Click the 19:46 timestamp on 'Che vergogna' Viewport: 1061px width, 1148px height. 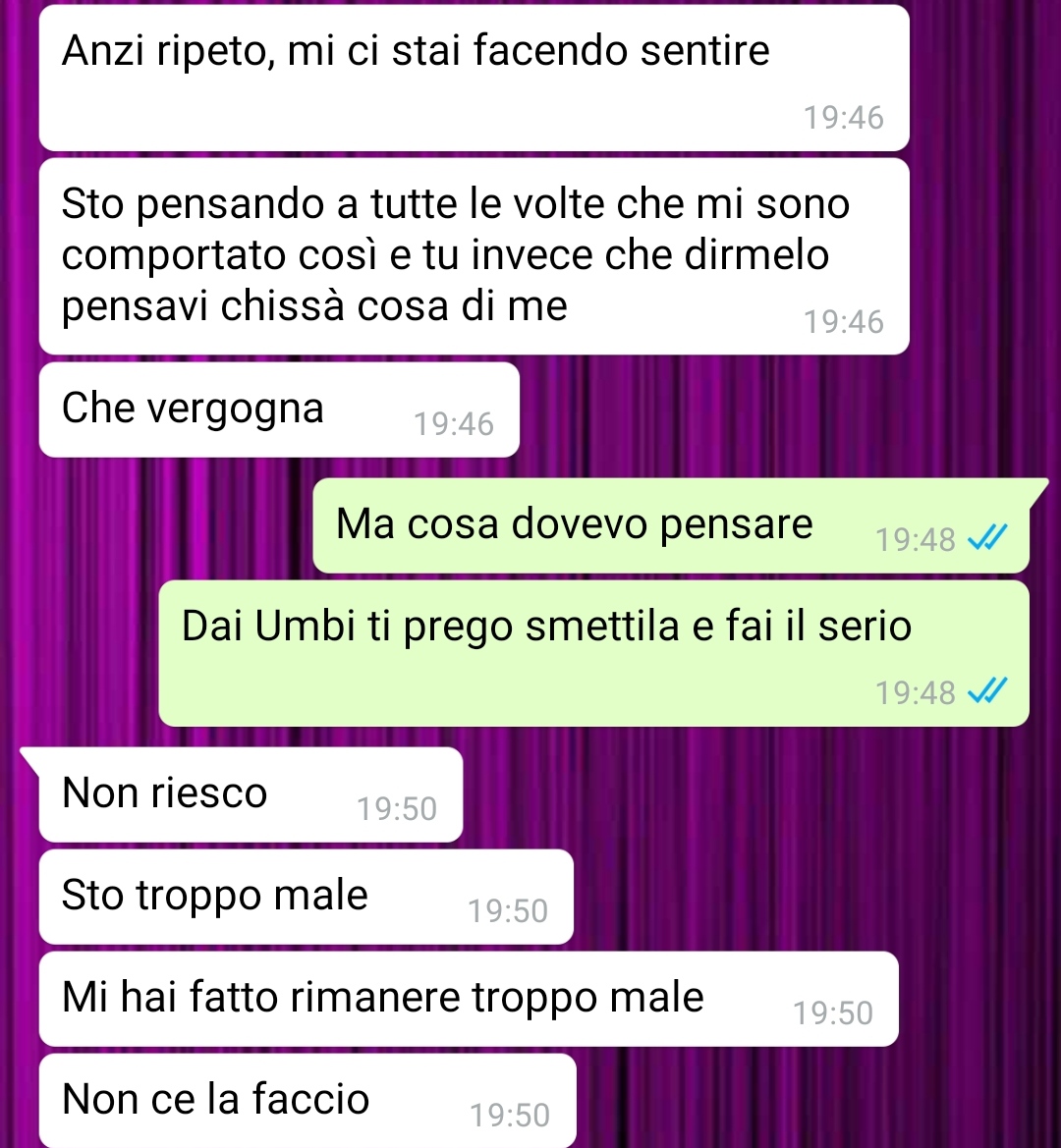[454, 424]
